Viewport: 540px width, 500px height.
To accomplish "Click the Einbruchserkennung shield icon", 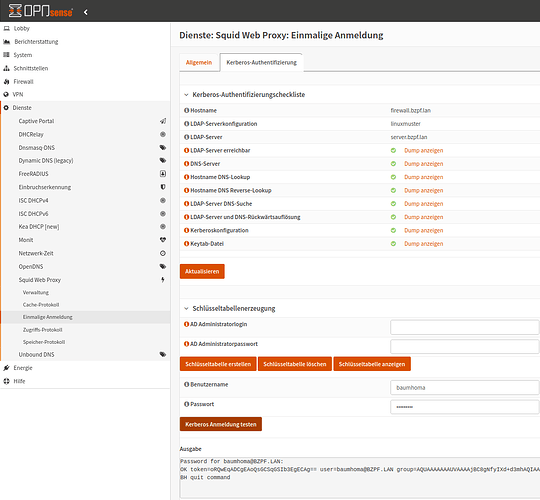I will (163, 187).
